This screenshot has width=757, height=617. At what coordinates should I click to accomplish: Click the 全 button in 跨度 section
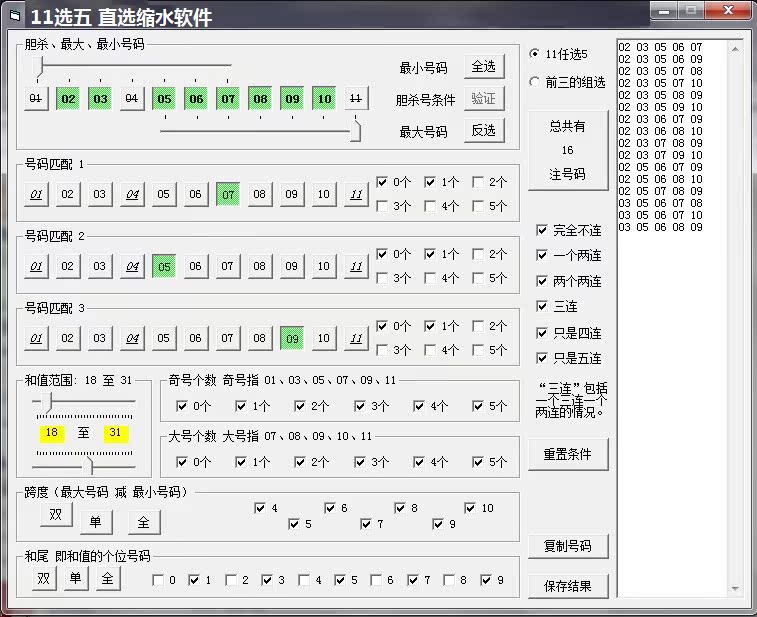tap(143, 522)
